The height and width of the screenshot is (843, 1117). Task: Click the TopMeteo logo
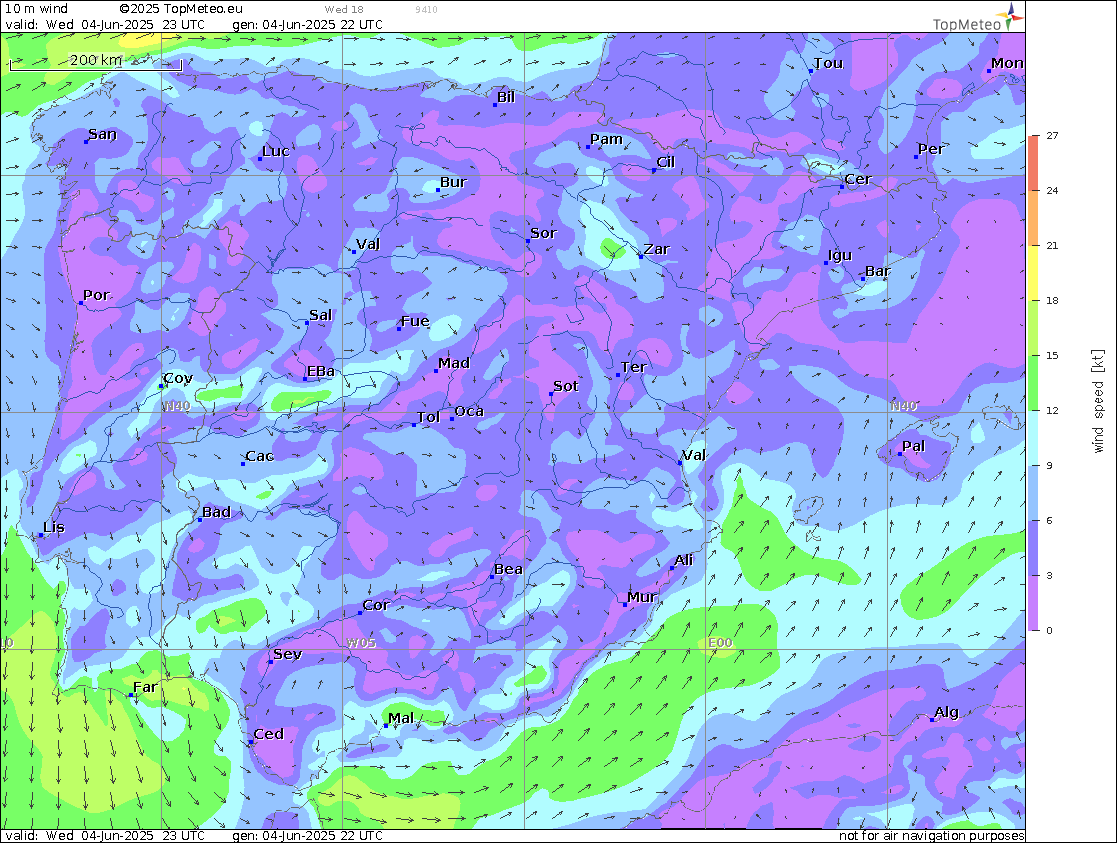[977, 18]
